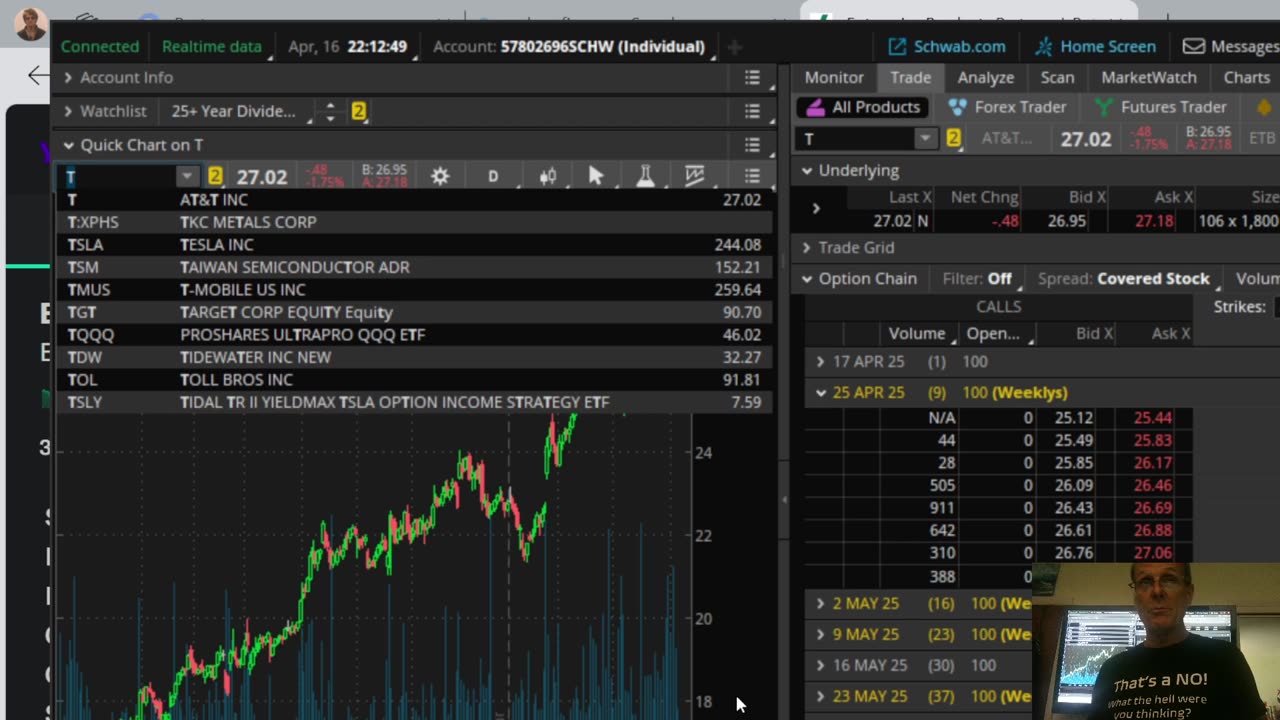
Task: Open the 25+ Year Dividend watchlist selector
Action: click(x=239, y=111)
